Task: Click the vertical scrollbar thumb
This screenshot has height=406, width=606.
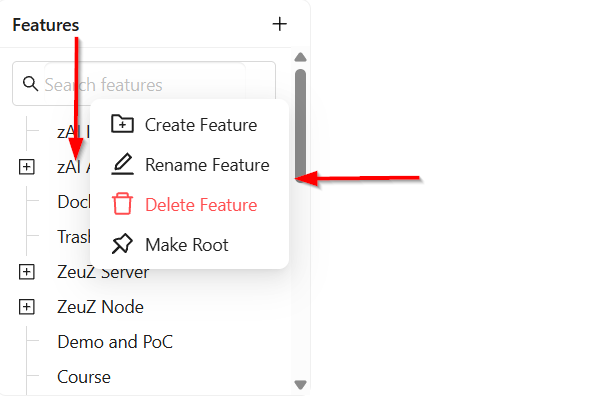Action: coord(300,126)
